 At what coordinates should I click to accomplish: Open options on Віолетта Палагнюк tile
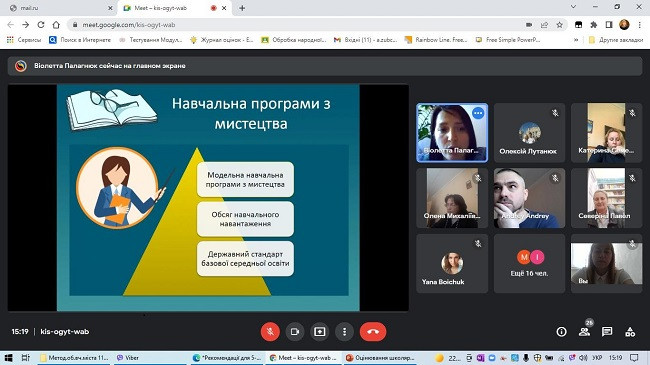point(478,113)
